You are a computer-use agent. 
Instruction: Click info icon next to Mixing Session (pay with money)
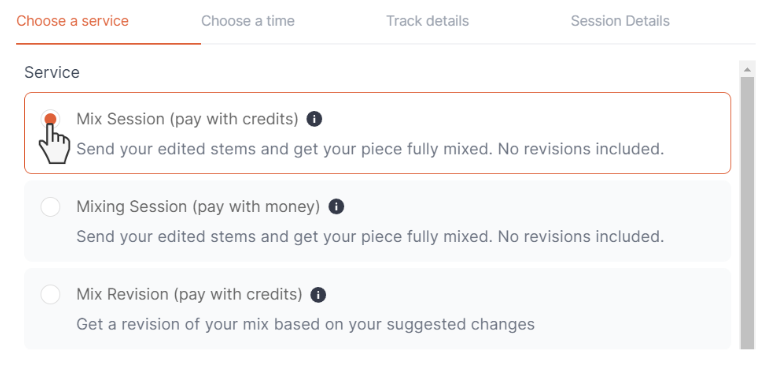(336, 207)
